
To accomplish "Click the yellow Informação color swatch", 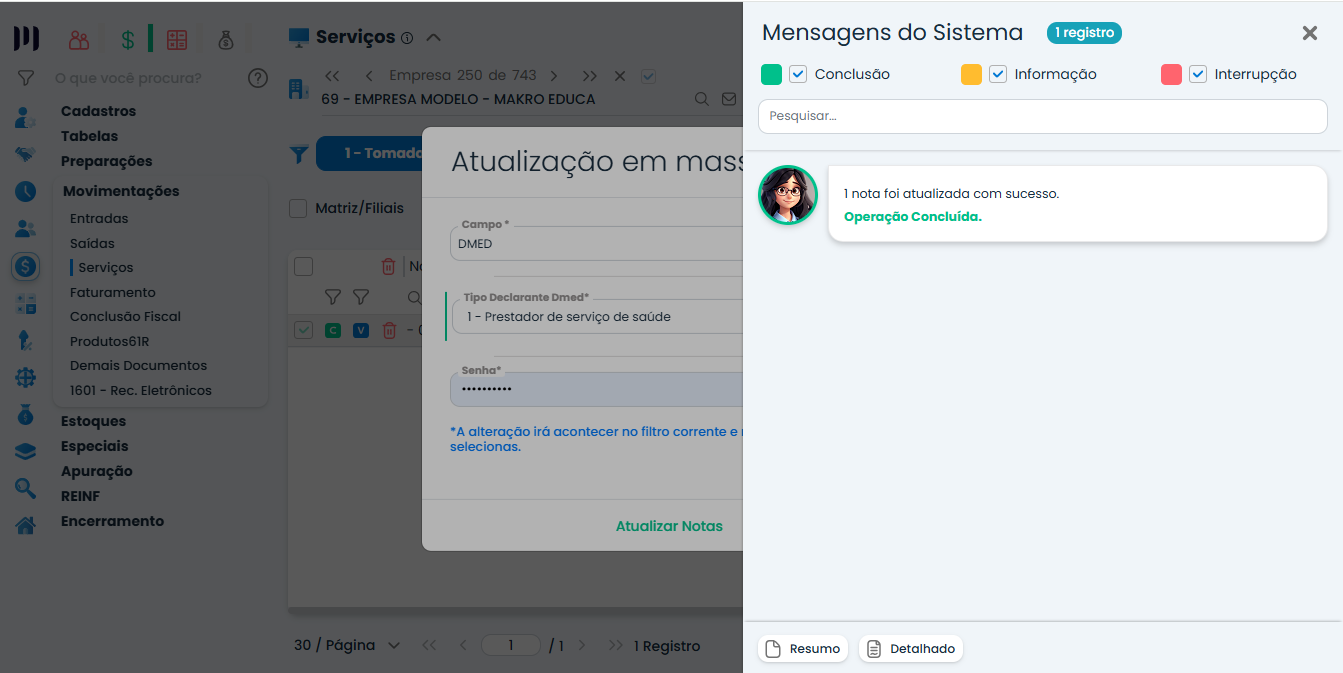I will [x=971, y=74].
